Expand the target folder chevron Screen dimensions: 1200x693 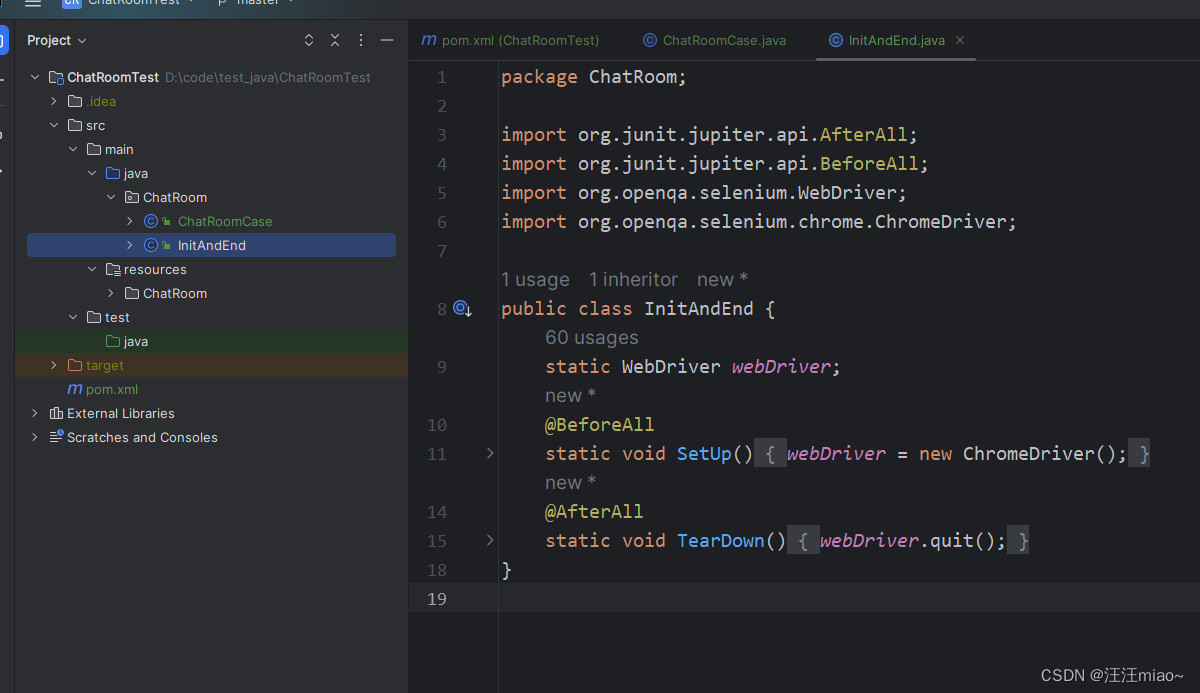[x=54, y=365]
